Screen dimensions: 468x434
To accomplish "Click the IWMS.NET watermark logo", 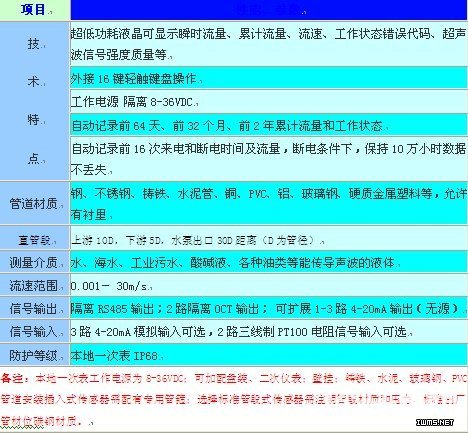I will pyautogui.click(x=435, y=422).
